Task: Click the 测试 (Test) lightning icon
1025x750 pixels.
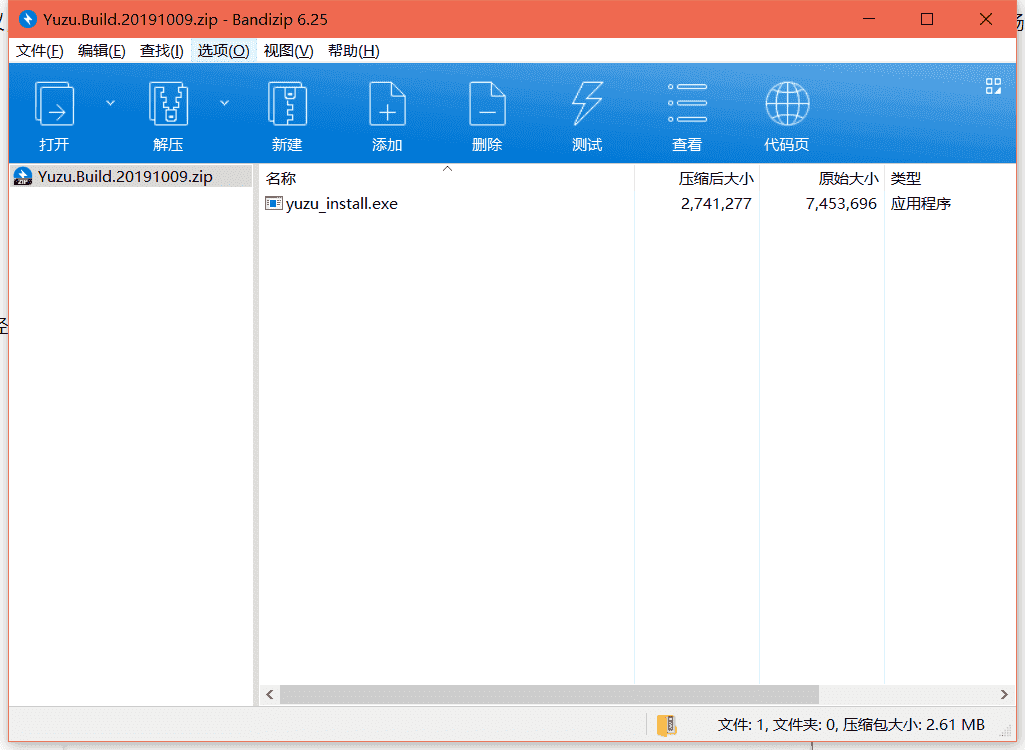Action: pos(587,104)
